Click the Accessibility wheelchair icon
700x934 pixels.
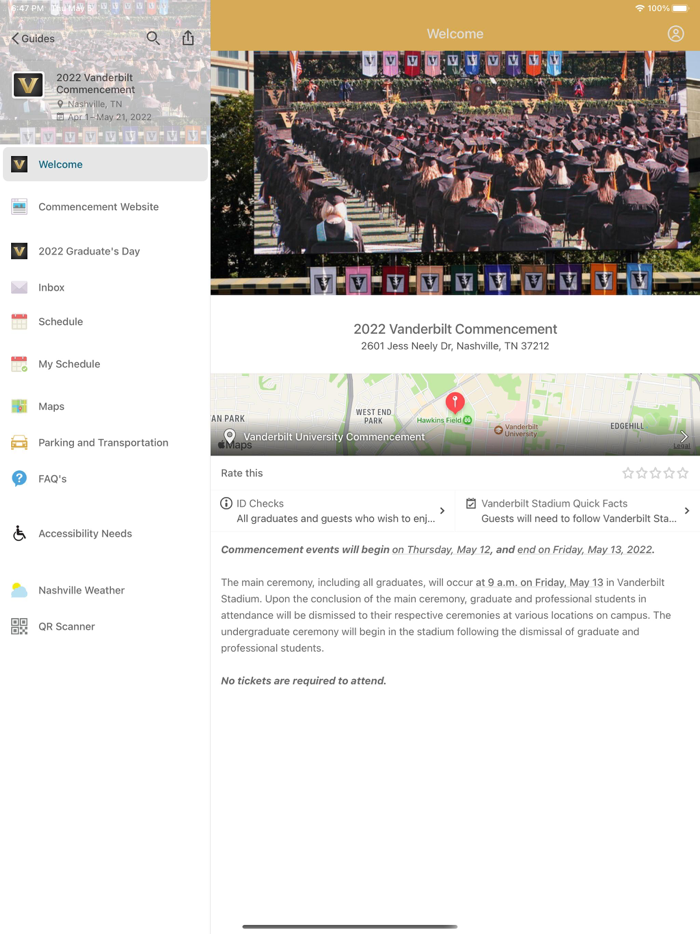pyautogui.click(x=19, y=533)
